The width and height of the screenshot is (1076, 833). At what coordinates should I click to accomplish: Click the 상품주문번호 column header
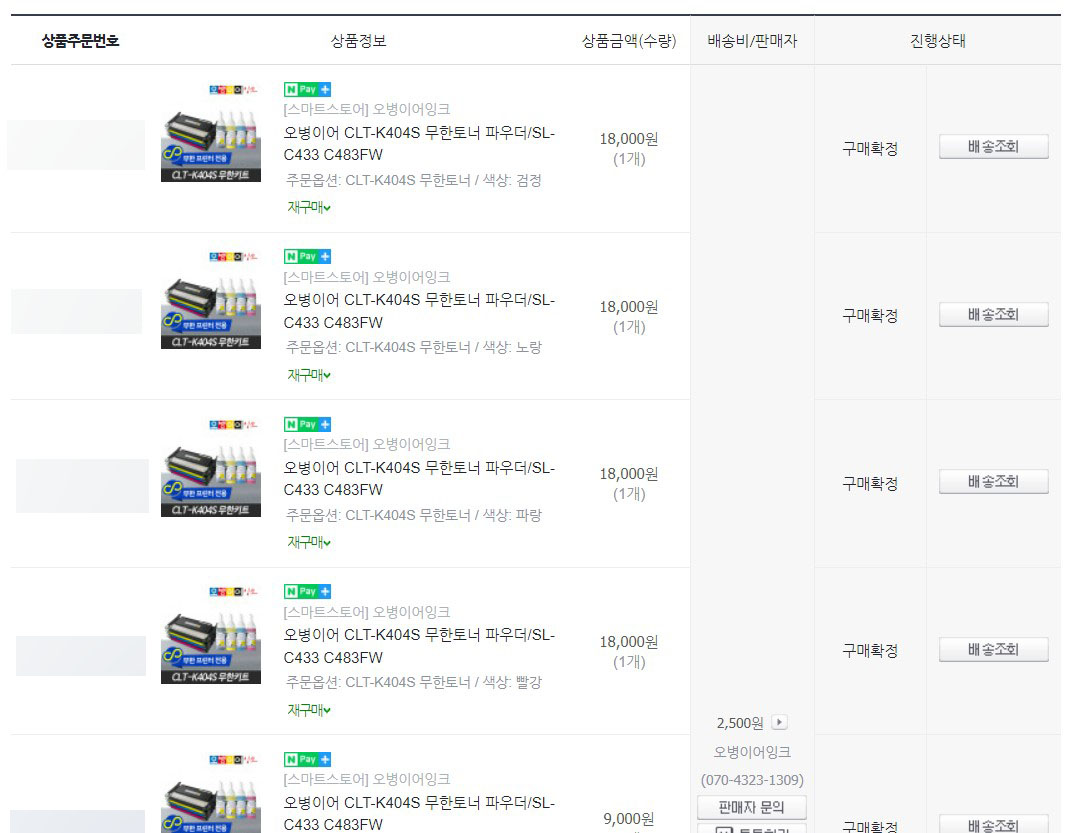click(x=80, y=40)
